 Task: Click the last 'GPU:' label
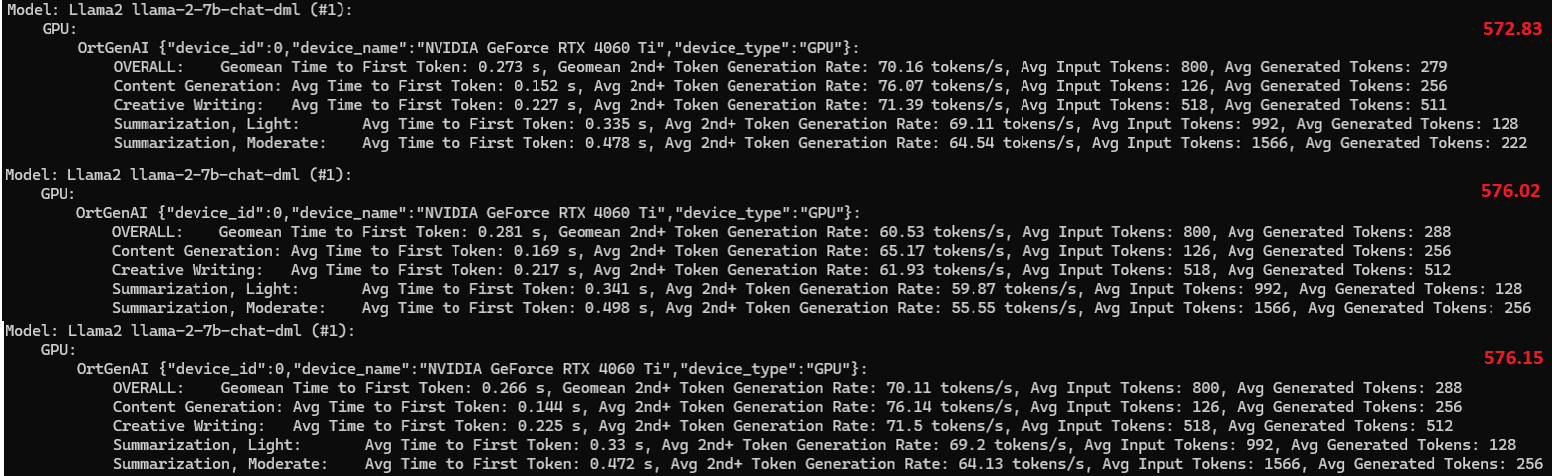click(x=57, y=350)
